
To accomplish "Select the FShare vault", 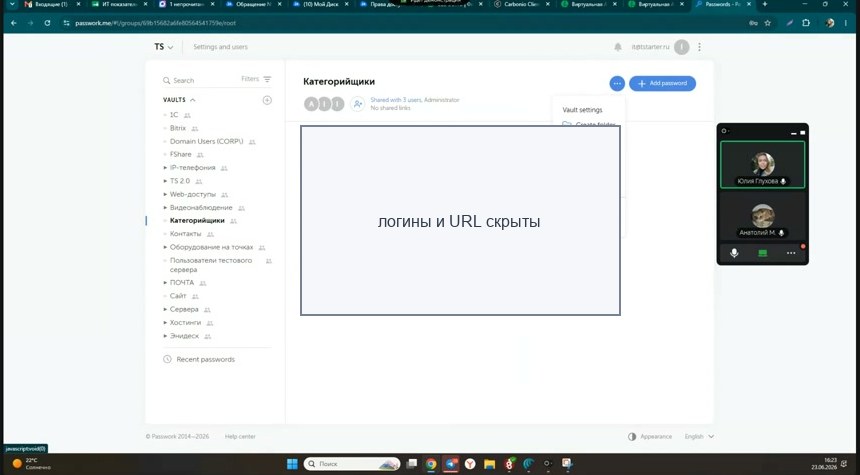I will (180, 154).
